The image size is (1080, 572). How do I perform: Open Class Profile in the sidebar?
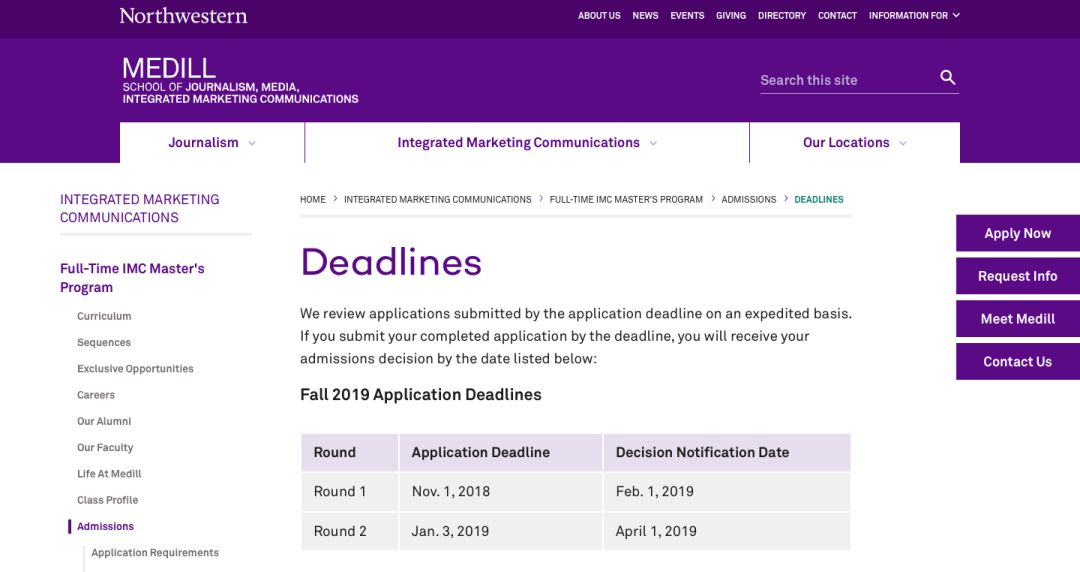click(x=107, y=500)
